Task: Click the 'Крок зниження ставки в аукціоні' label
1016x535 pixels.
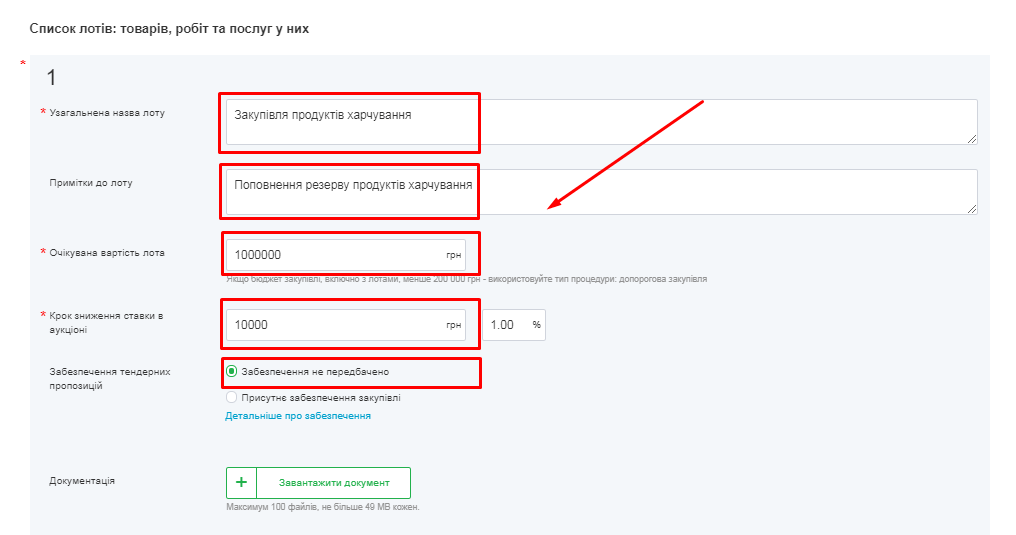Action: (x=106, y=322)
